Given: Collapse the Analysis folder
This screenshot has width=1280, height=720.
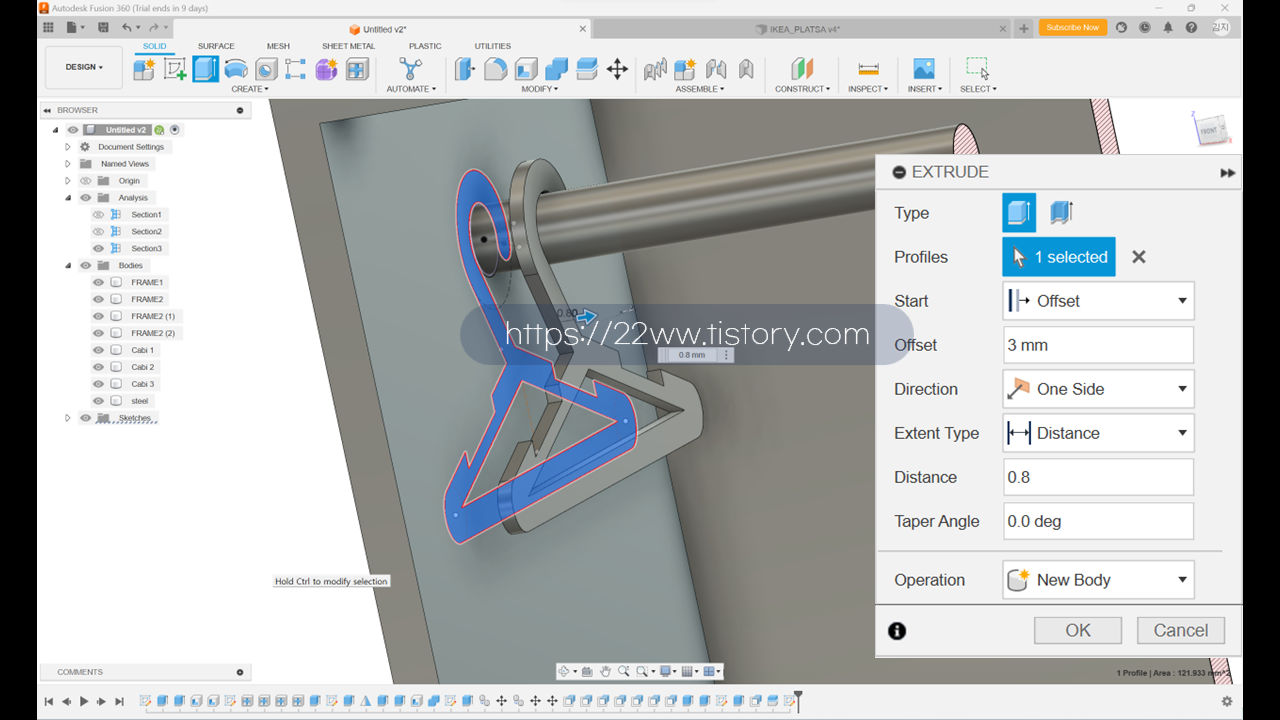Looking at the screenshot, I should click(x=68, y=198).
